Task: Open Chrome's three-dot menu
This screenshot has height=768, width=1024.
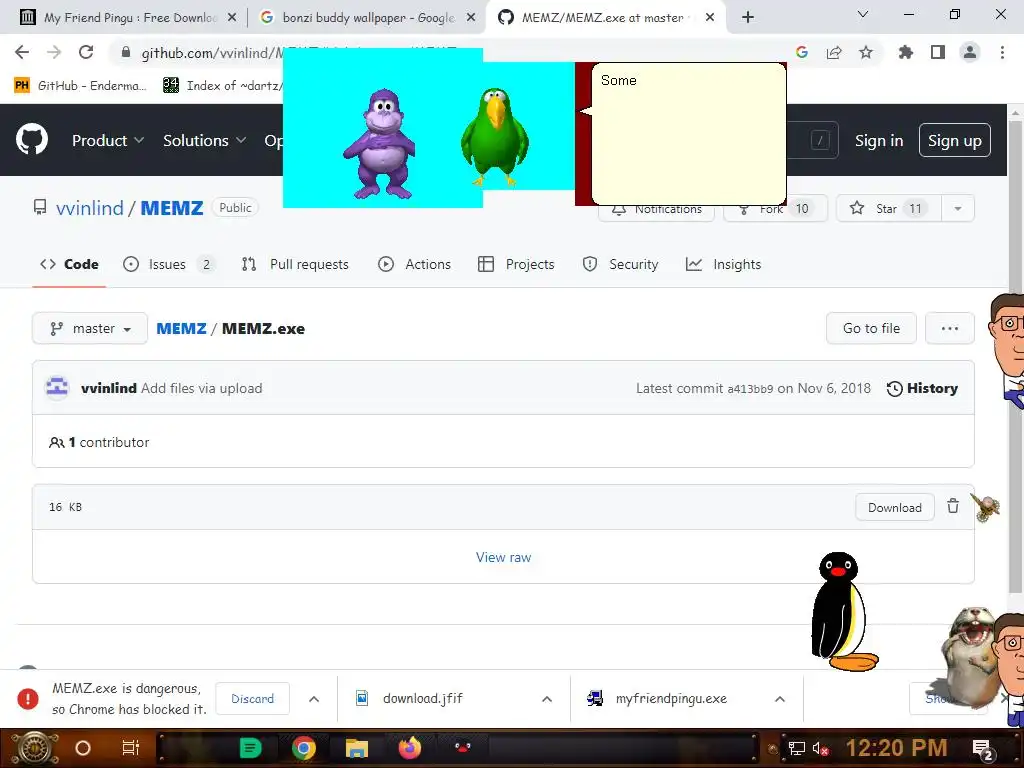Action: pyautogui.click(x=1002, y=52)
